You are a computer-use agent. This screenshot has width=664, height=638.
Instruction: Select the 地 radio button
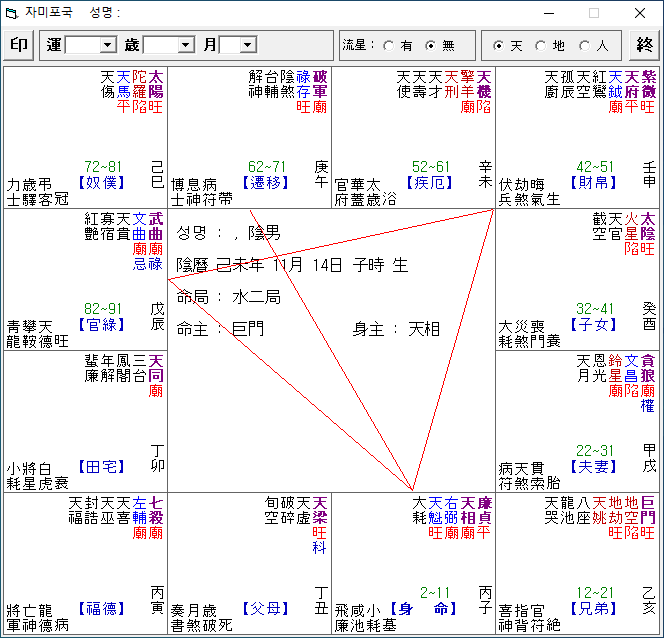[541, 46]
